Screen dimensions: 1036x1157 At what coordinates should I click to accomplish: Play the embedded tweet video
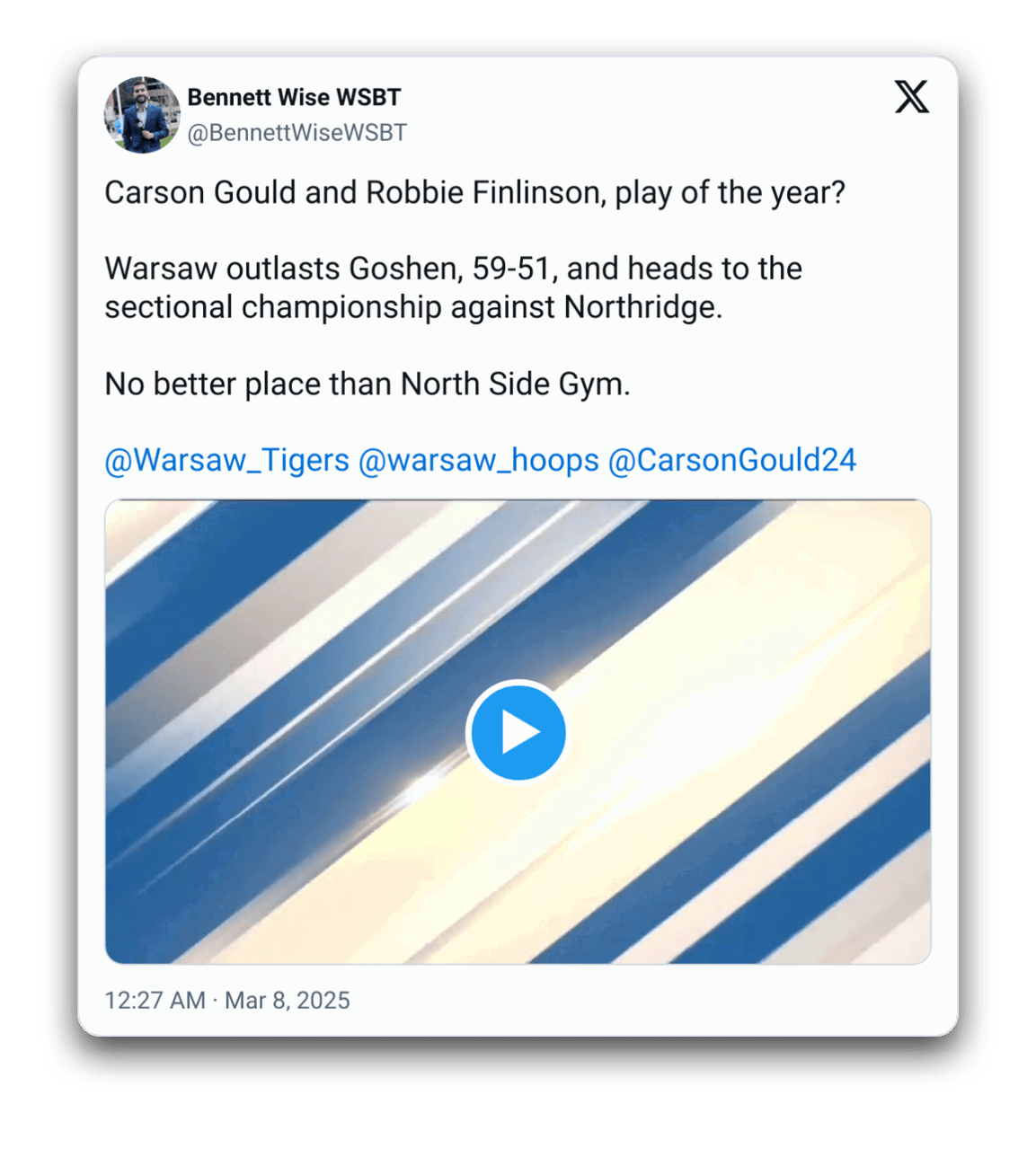pyautogui.click(x=518, y=732)
